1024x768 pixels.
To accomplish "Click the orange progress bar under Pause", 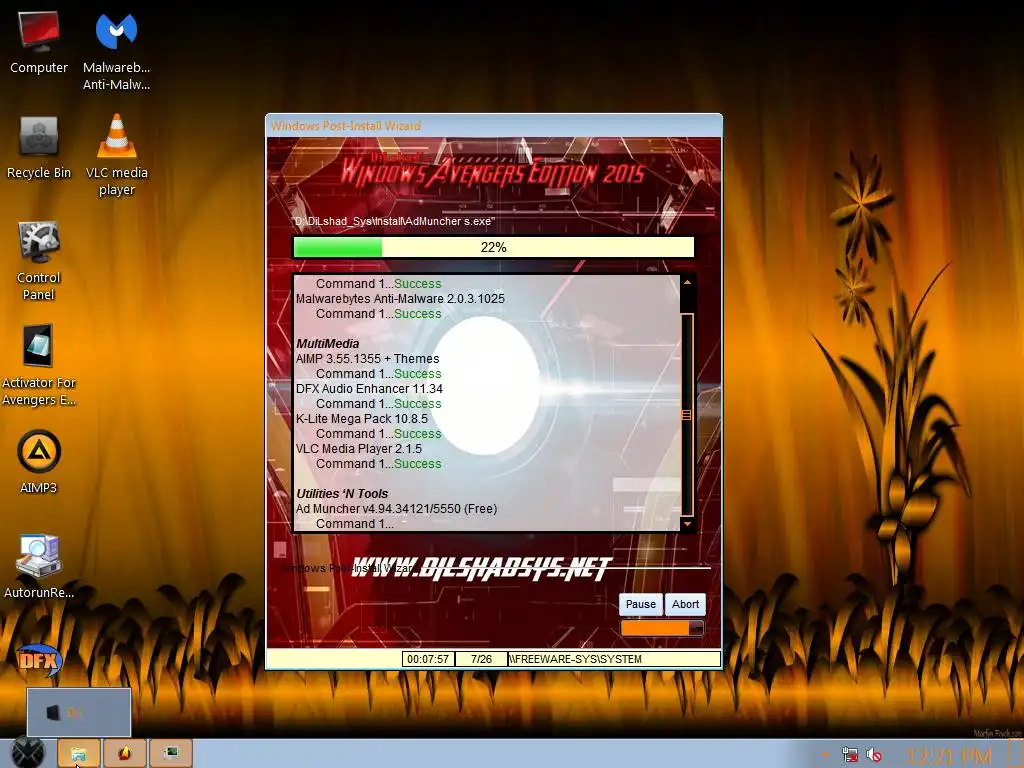I will tap(662, 628).
